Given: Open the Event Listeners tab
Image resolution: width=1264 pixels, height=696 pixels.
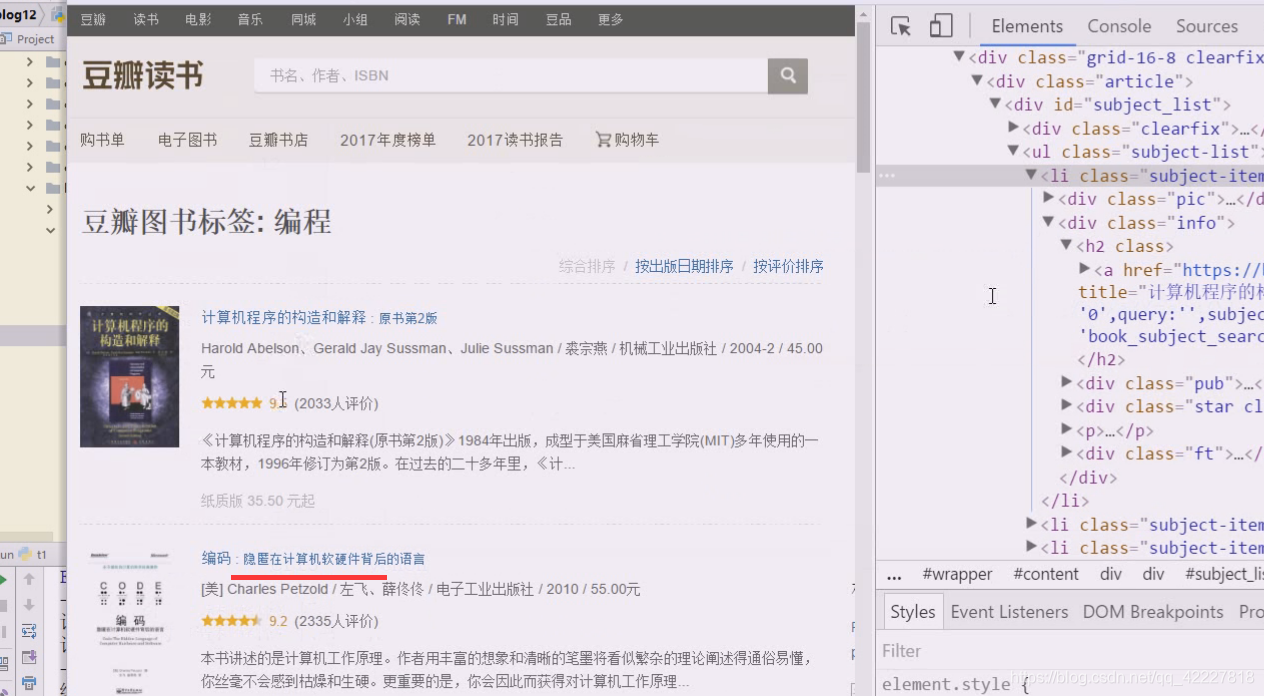Looking at the screenshot, I should pos(1009,612).
